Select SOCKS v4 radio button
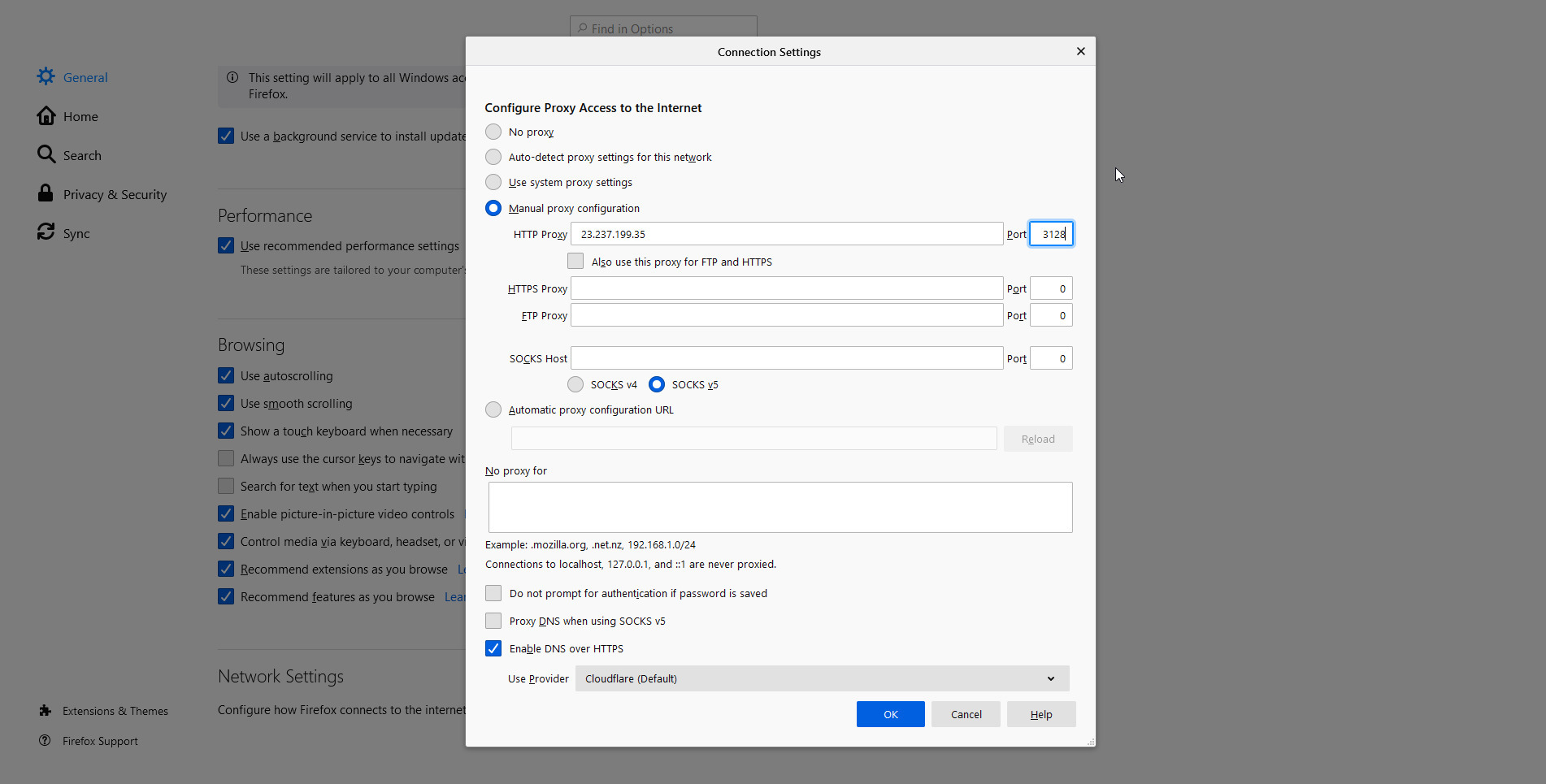Viewport: 1546px width, 784px height. pyautogui.click(x=575, y=384)
